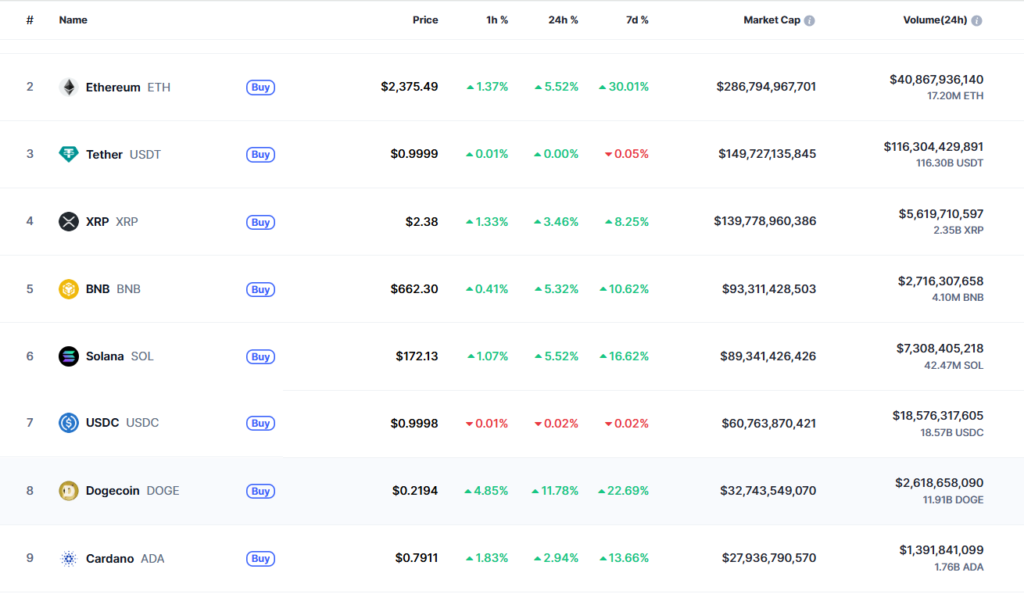Click Dogecoin volume $2,618,658,090
This screenshot has height=594, width=1024.
point(939,483)
